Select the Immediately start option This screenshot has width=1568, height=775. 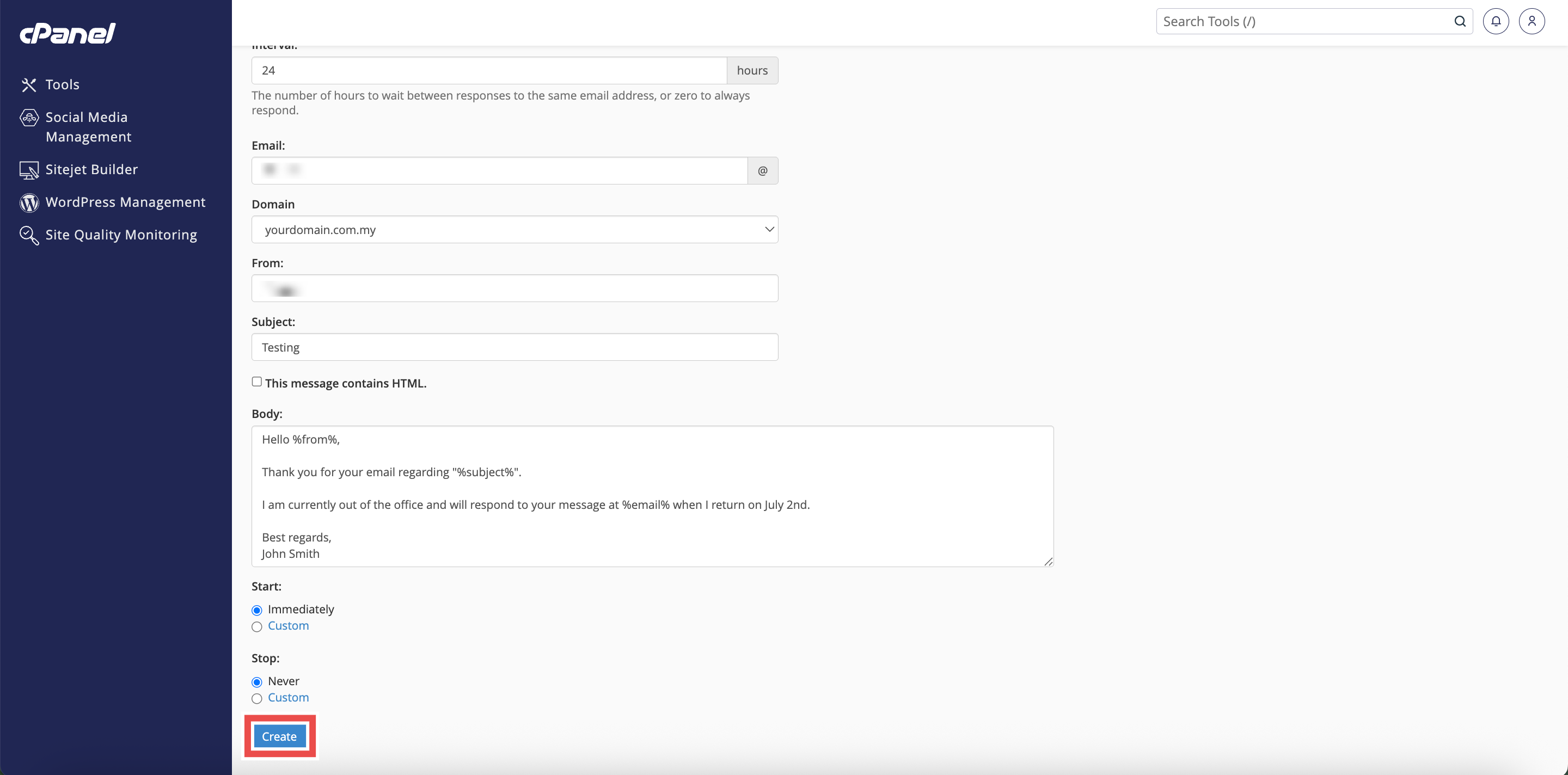click(x=257, y=610)
